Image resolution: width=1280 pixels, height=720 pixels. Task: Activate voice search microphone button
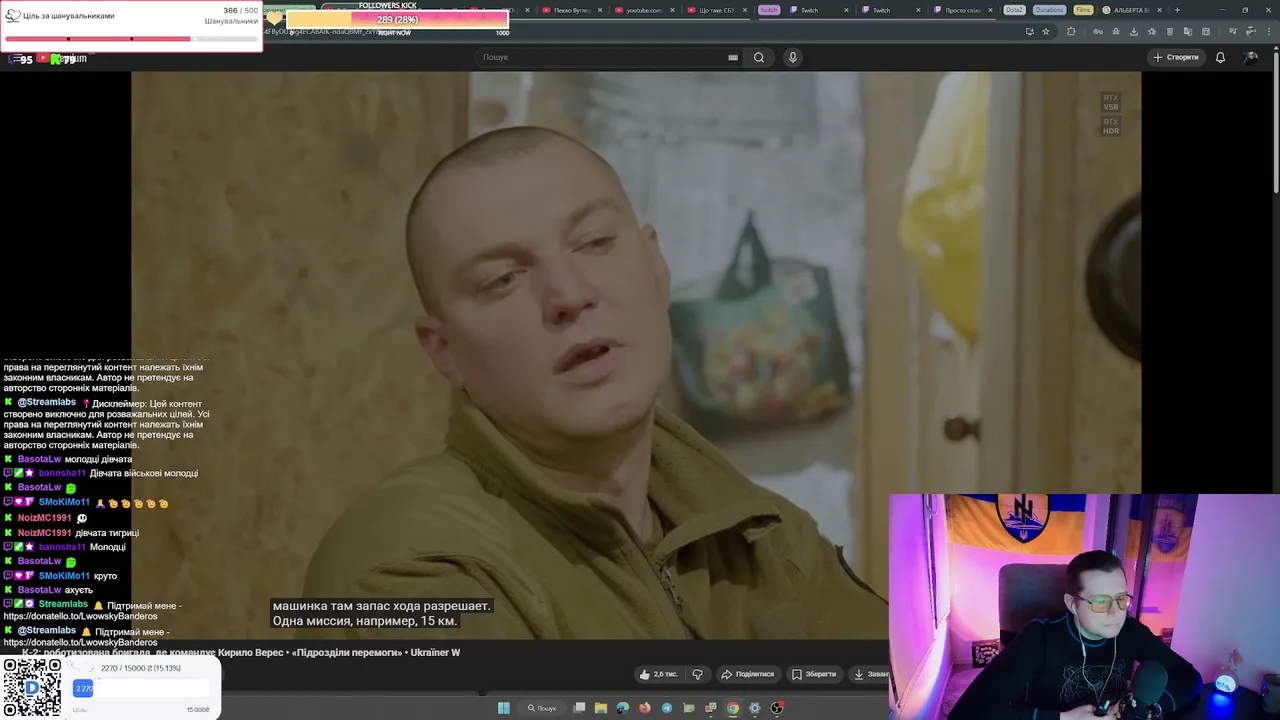[793, 57]
